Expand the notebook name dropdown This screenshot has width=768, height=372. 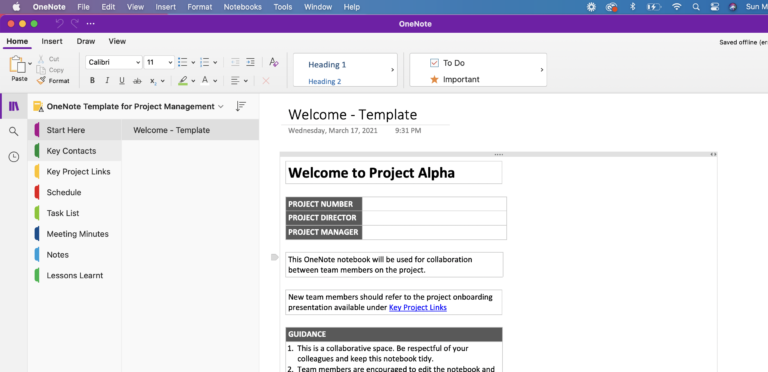pos(221,106)
